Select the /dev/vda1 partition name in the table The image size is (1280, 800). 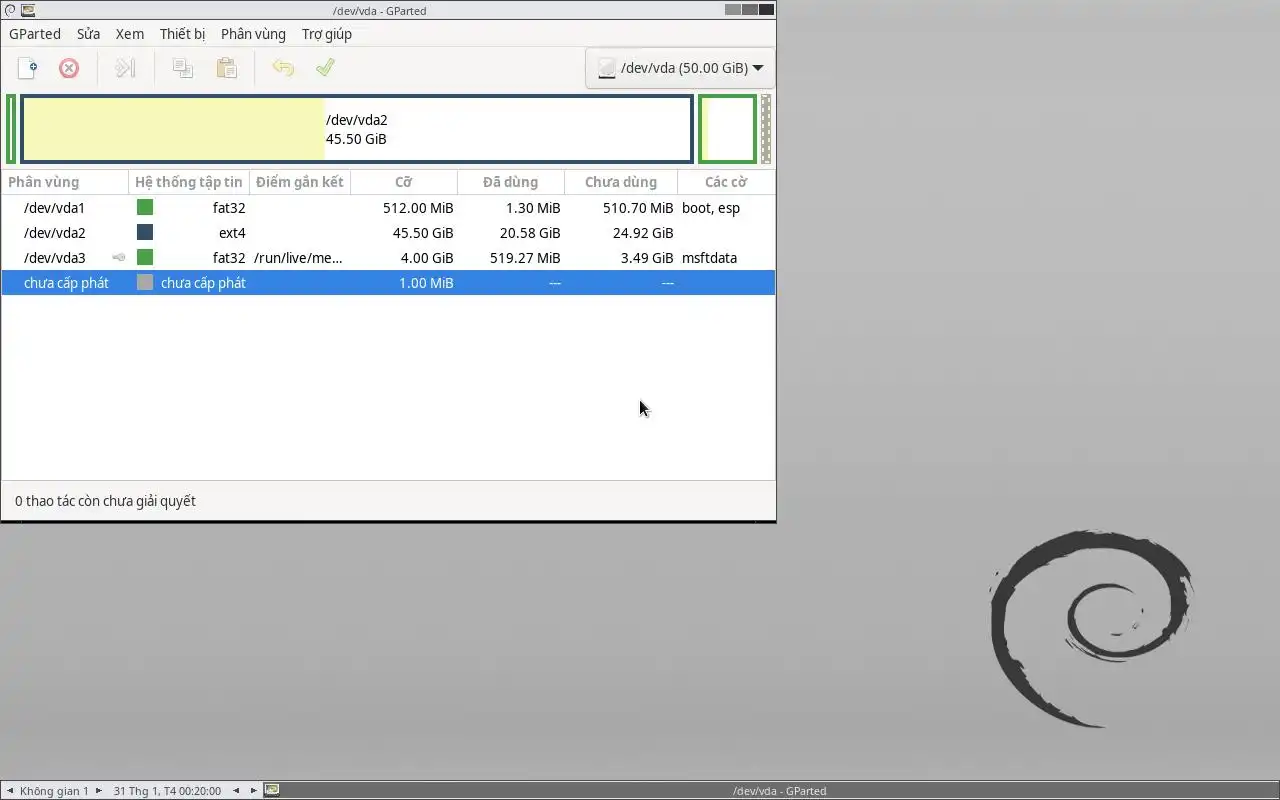click(55, 208)
